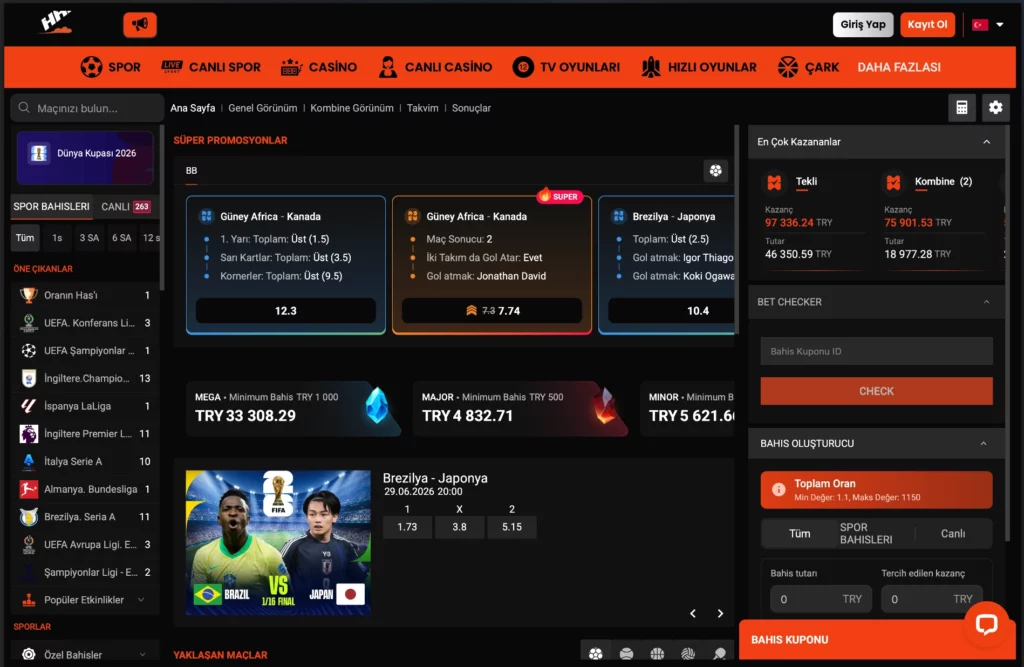Viewport: 1024px width, 667px height.
Task: Select the 1s time filter
Action: click(x=57, y=238)
